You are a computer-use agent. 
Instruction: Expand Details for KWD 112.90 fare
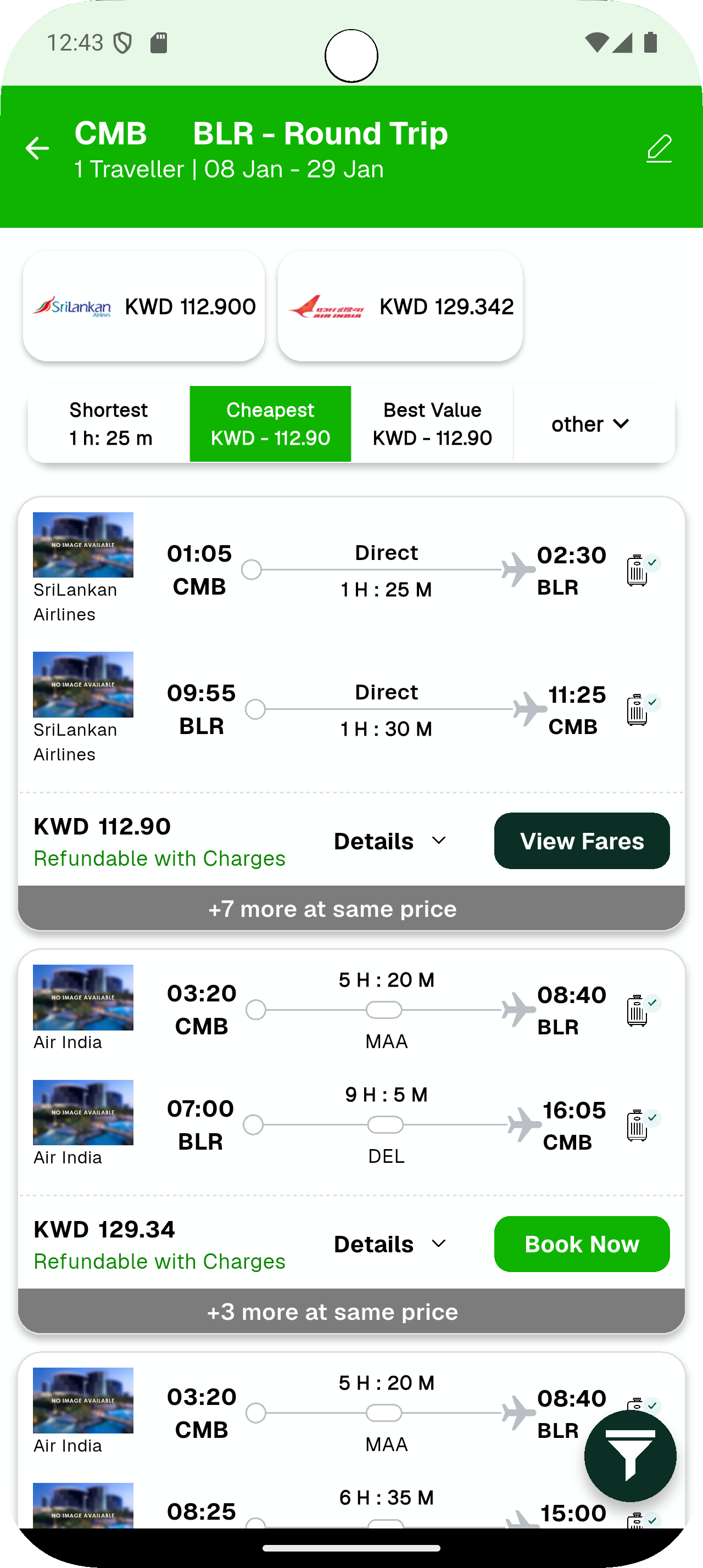(390, 841)
